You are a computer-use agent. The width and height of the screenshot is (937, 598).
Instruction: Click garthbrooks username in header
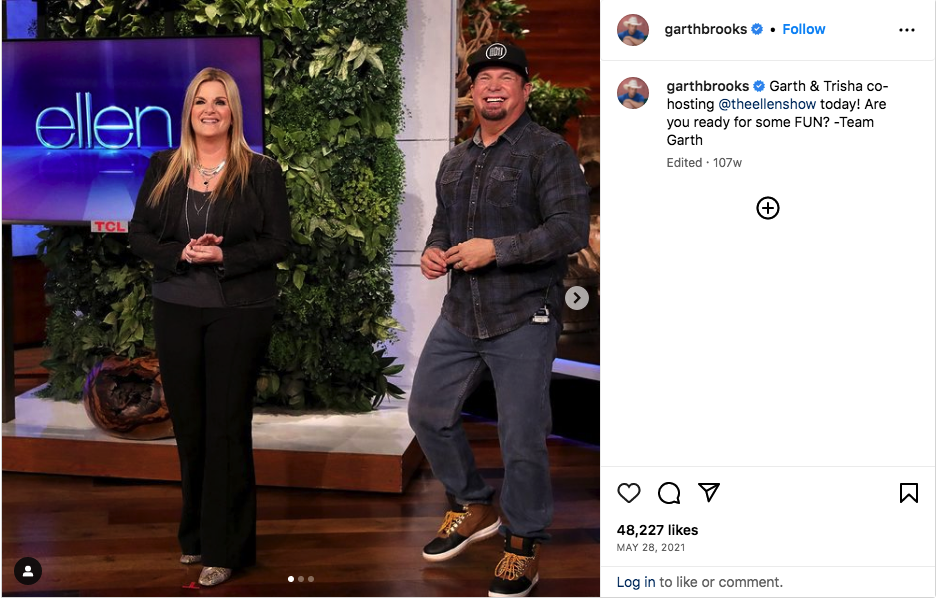(x=705, y=29)
